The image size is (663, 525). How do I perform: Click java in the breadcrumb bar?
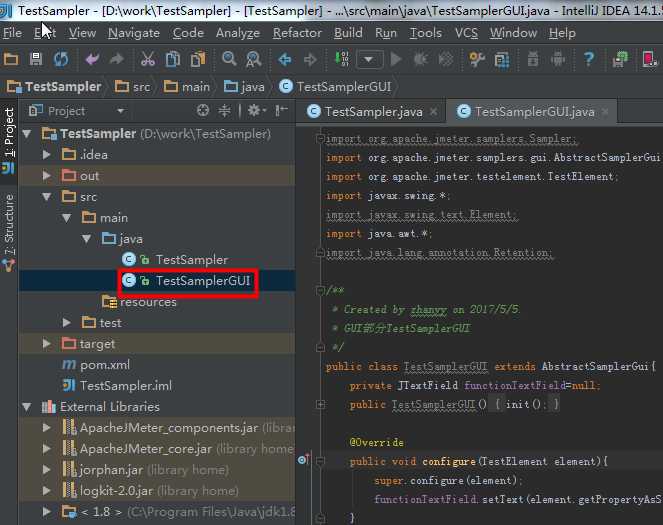[x=244, y=87]
